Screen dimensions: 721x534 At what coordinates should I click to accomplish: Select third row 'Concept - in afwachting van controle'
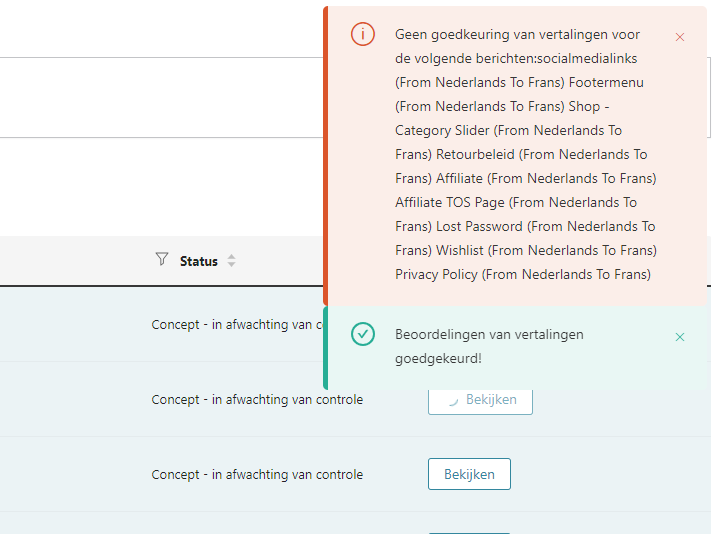tap(257, 475)
